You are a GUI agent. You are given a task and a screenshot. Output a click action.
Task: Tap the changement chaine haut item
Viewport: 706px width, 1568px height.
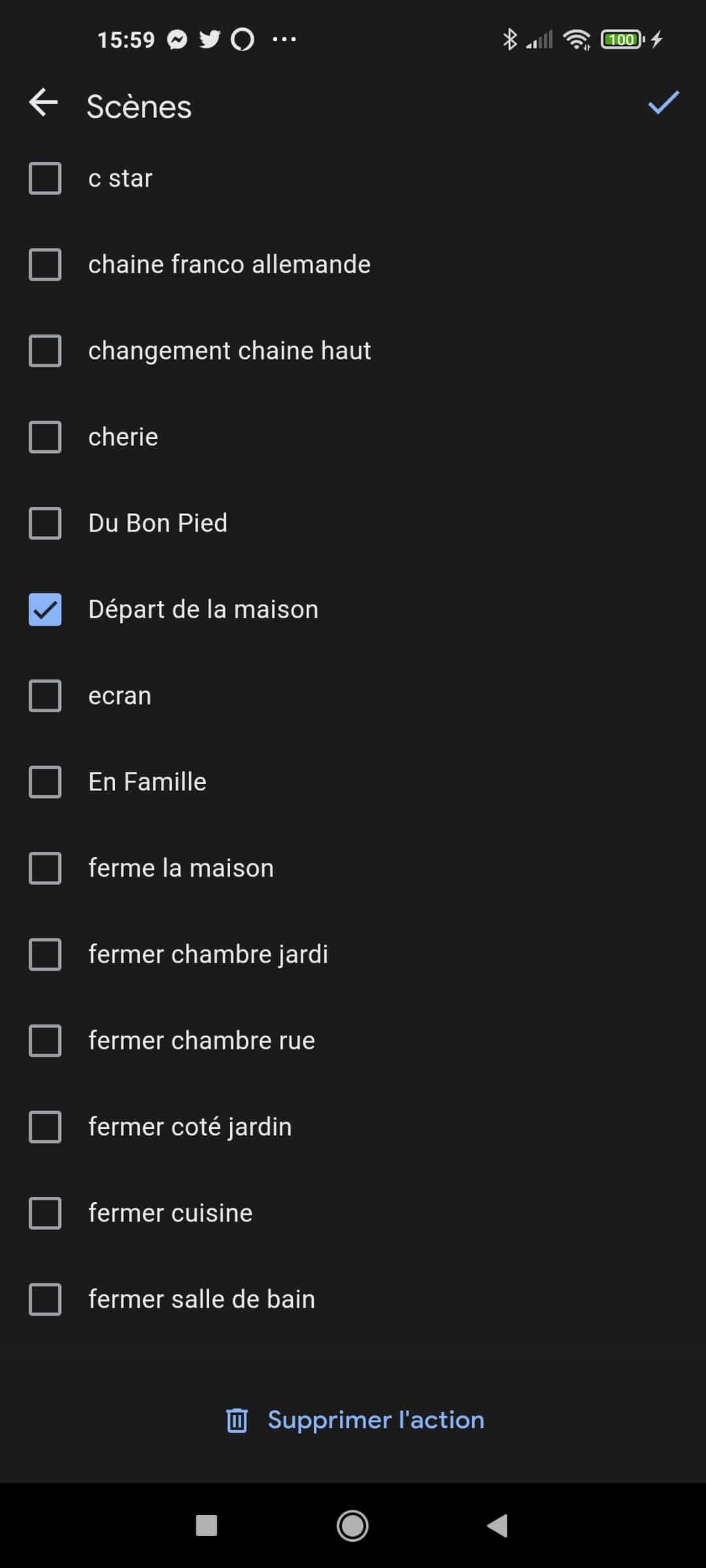point(229,351)
